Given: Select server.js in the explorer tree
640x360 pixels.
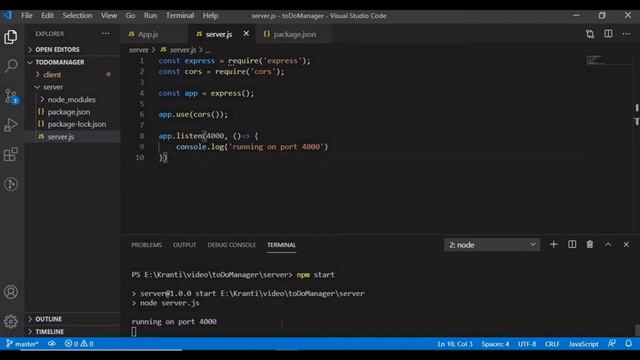Looking at the screenshot, I should coord(73,137).
